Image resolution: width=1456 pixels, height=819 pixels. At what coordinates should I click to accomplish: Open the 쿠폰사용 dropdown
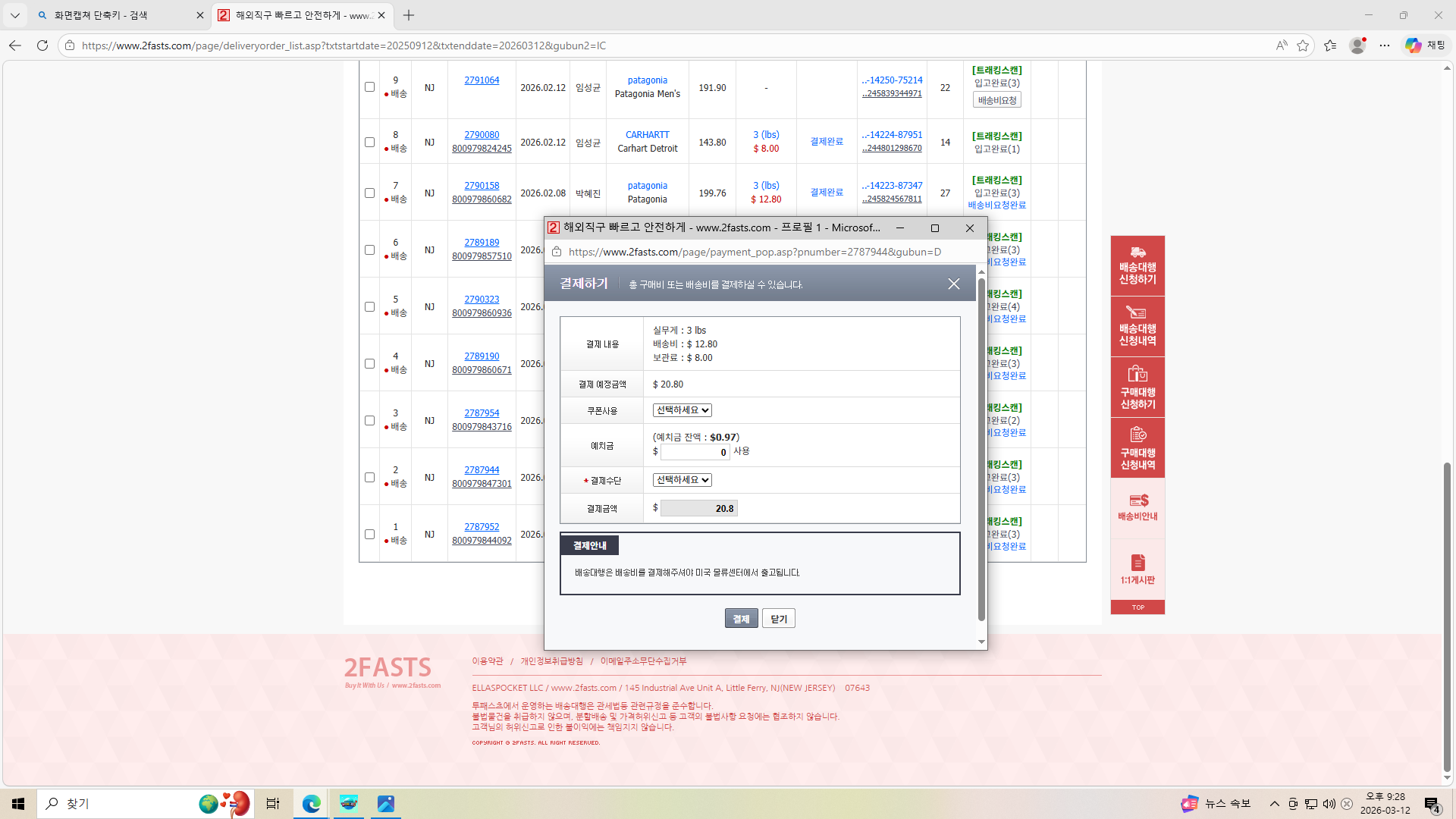(682, 410)
